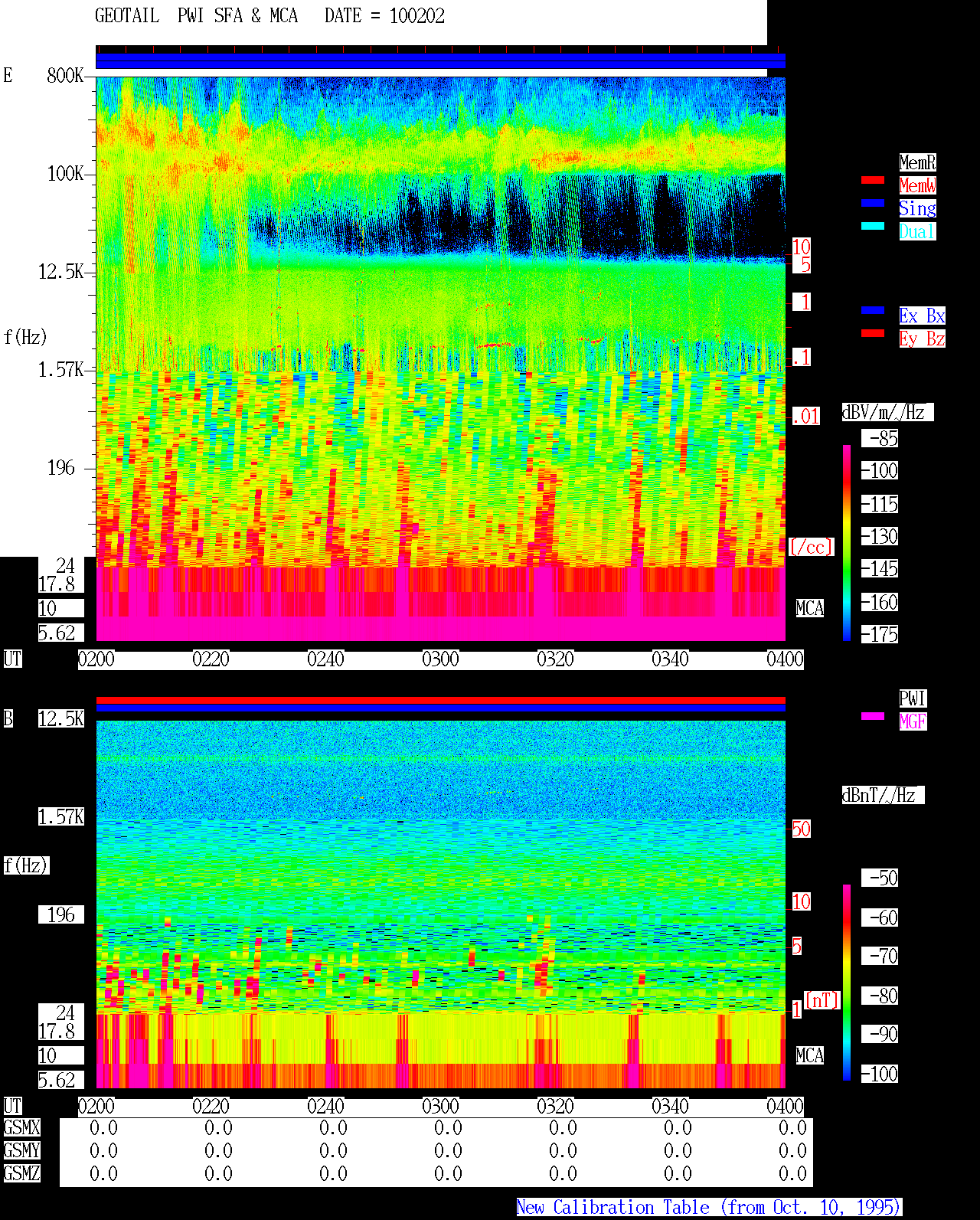Click the Ey Bz legend text
This screenshot has width=980, height=1220.
tap(922, 339)
